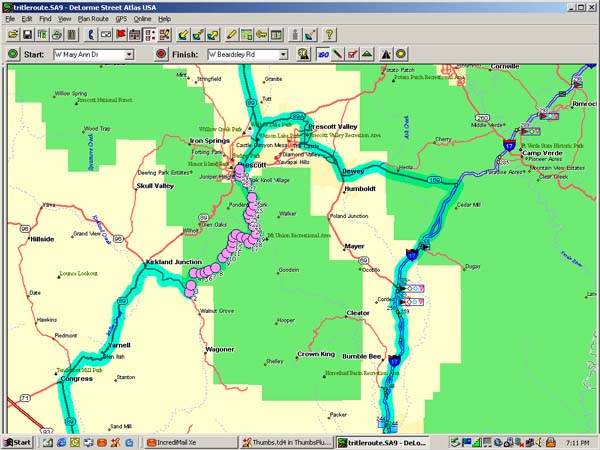This screenshot has width=600, height=450.
Task: Click the third yellow arrow map icon
Action: click(213, 35)
